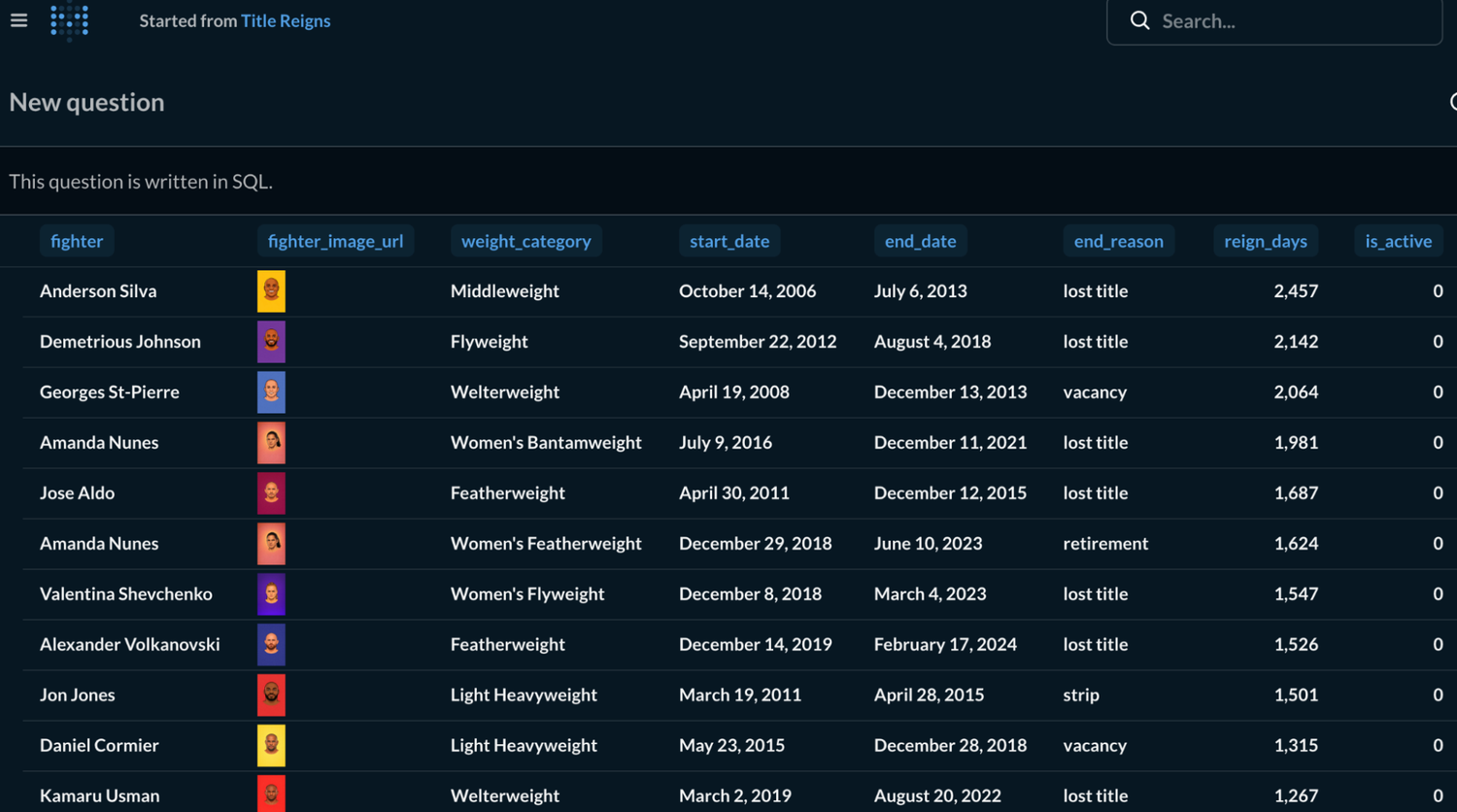Select the Demetrious Johnson fighter cell
The image size is (1457, 812).
[120, 342]
